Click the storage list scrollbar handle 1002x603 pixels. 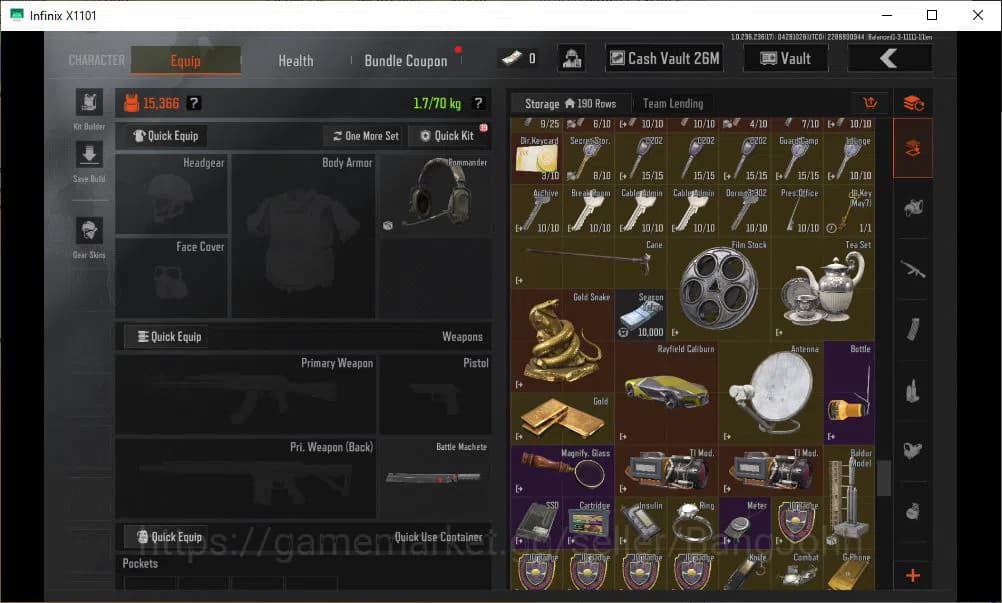click(883, 479)
